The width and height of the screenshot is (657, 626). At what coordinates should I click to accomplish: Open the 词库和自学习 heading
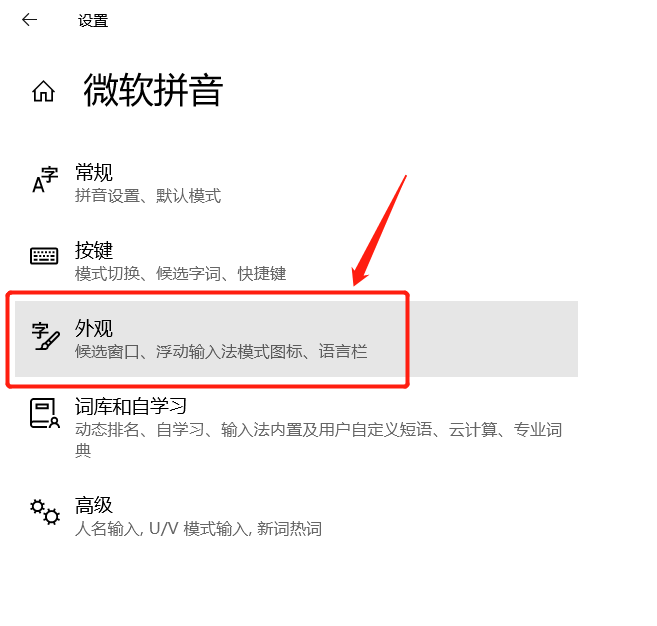[x=131, y=406]
